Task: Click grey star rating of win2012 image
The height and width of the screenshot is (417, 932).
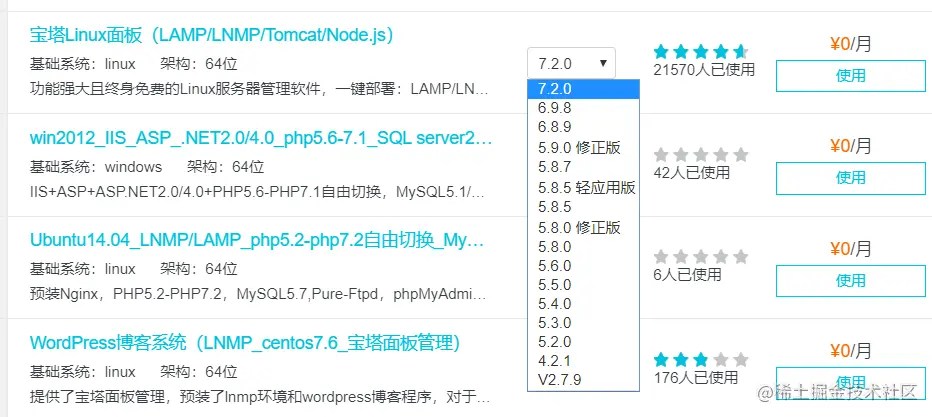Action: [x=701, y=155]
